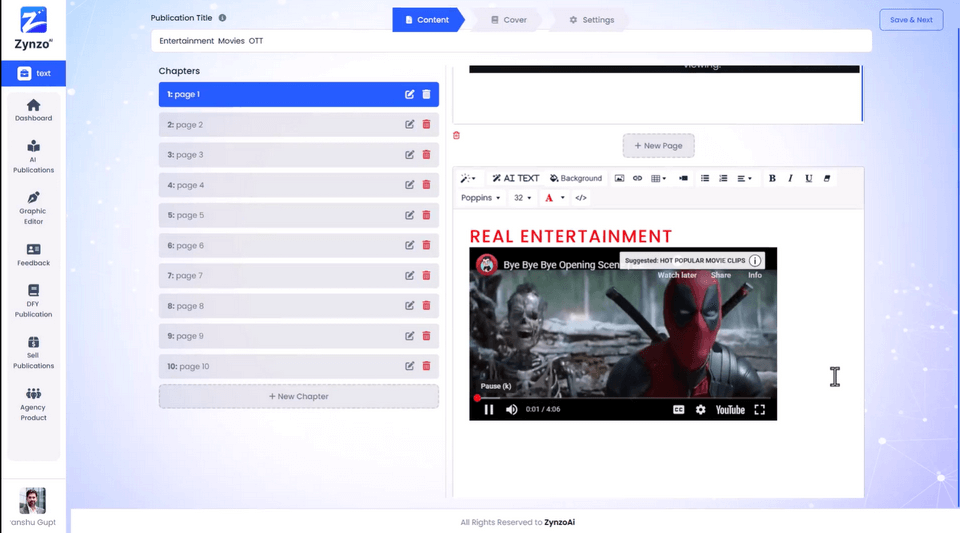The image size is (960, 533).
Task: Delete chapter 10: page 10
Action: 426,366
